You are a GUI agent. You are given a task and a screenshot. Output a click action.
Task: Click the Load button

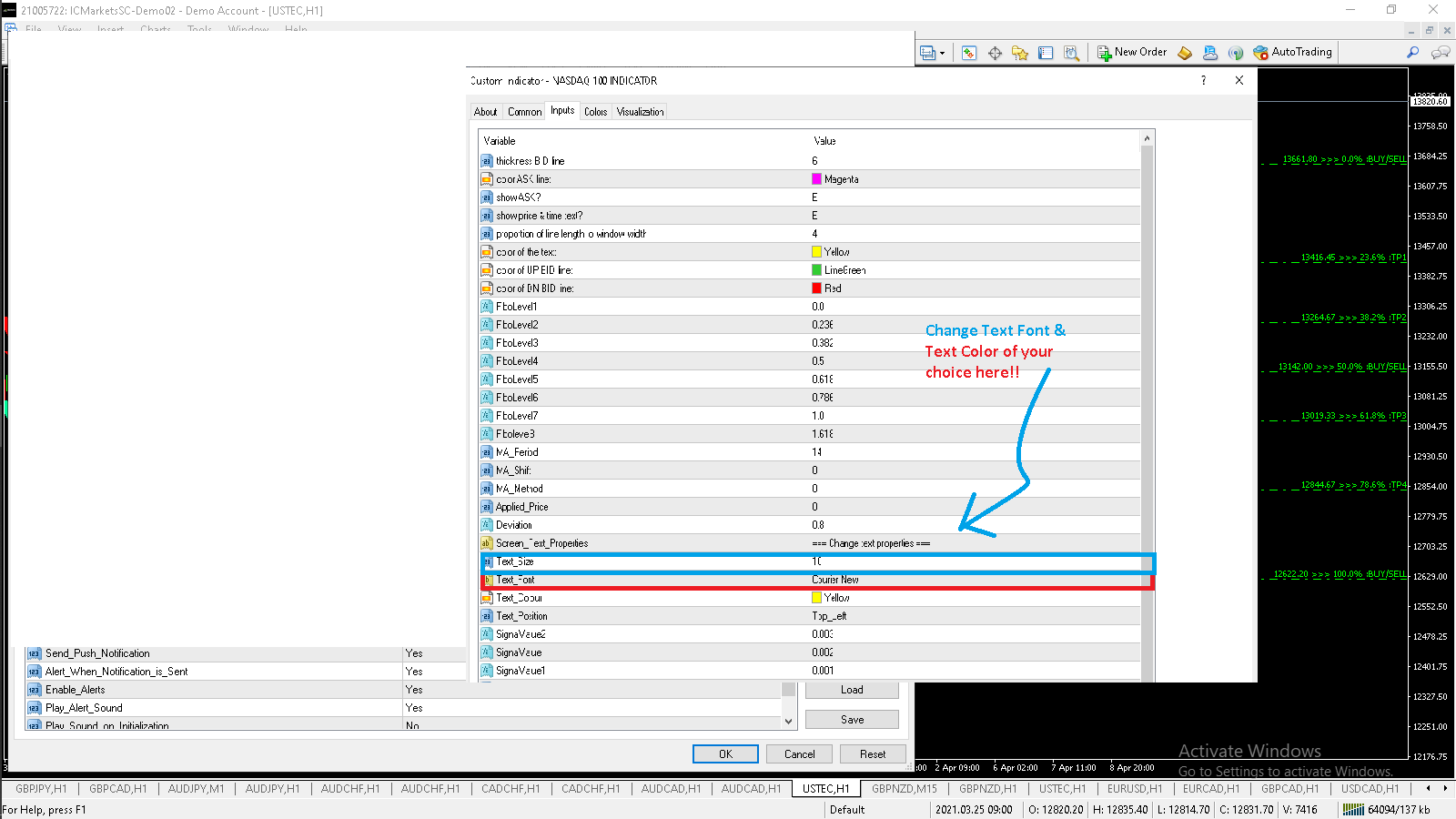click(852, 690)
